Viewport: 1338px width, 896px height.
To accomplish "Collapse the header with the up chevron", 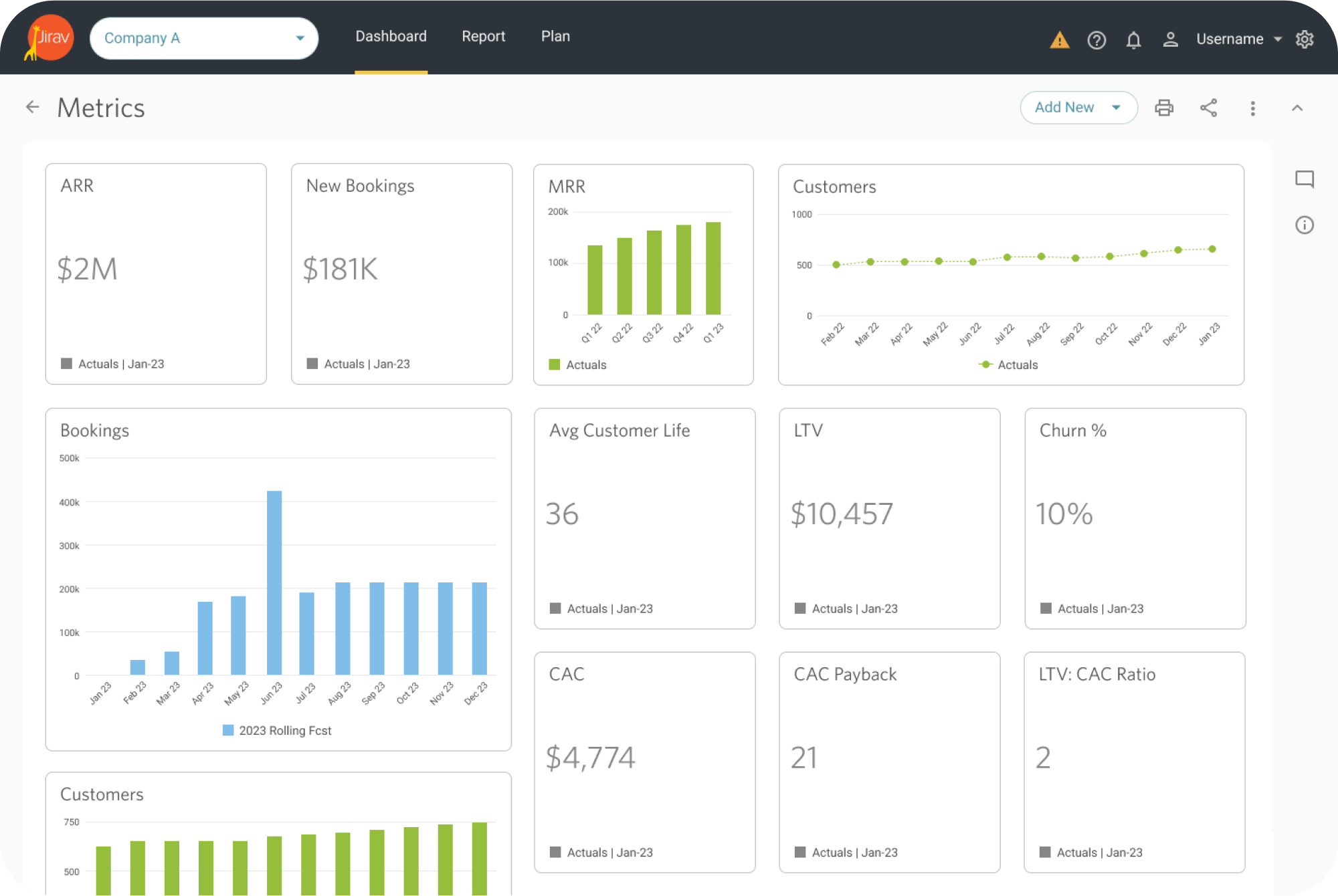I will tap(1297, 108).
